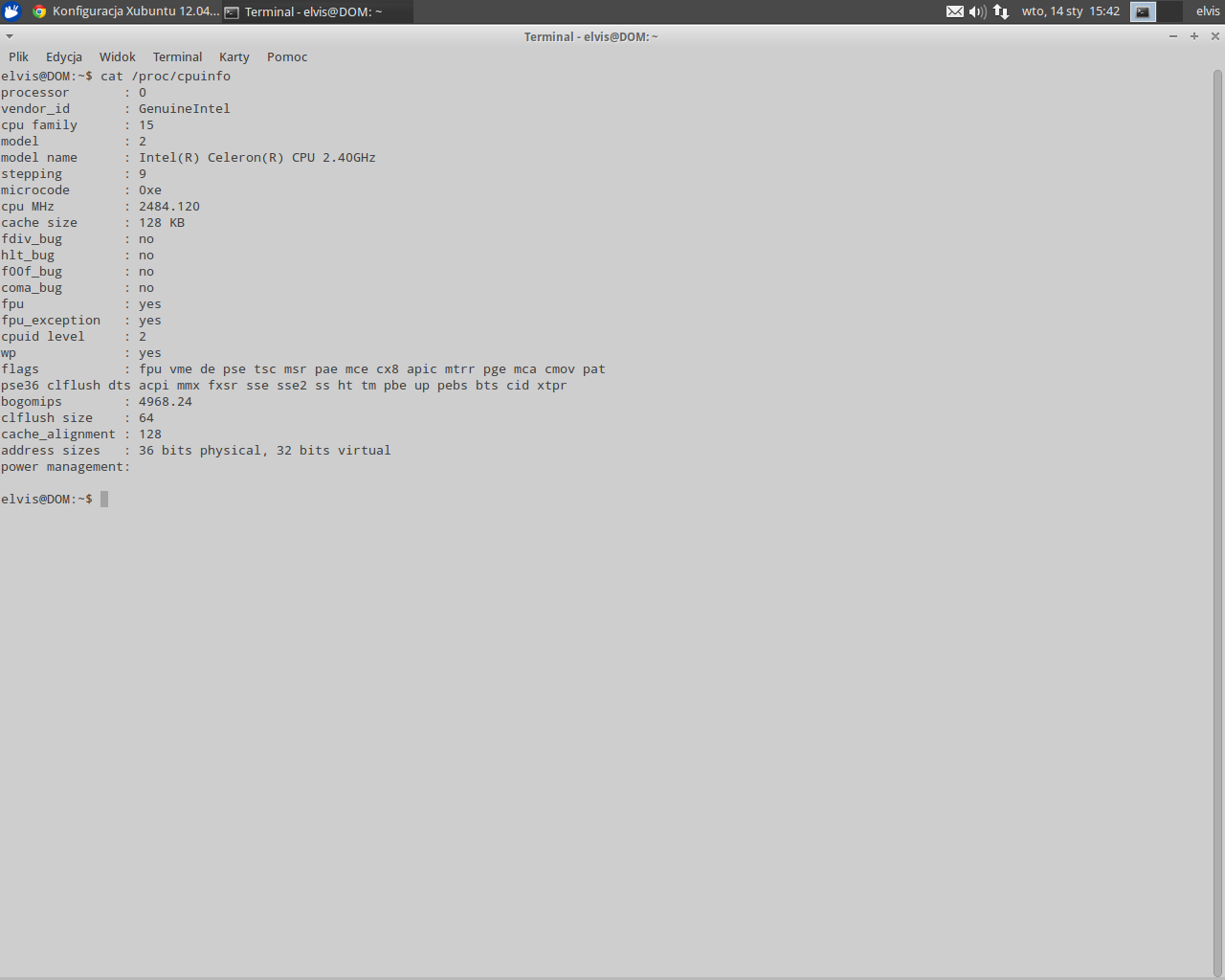Click the 'cmov' flag text
1225x980 pixels.
click(560, 369)
